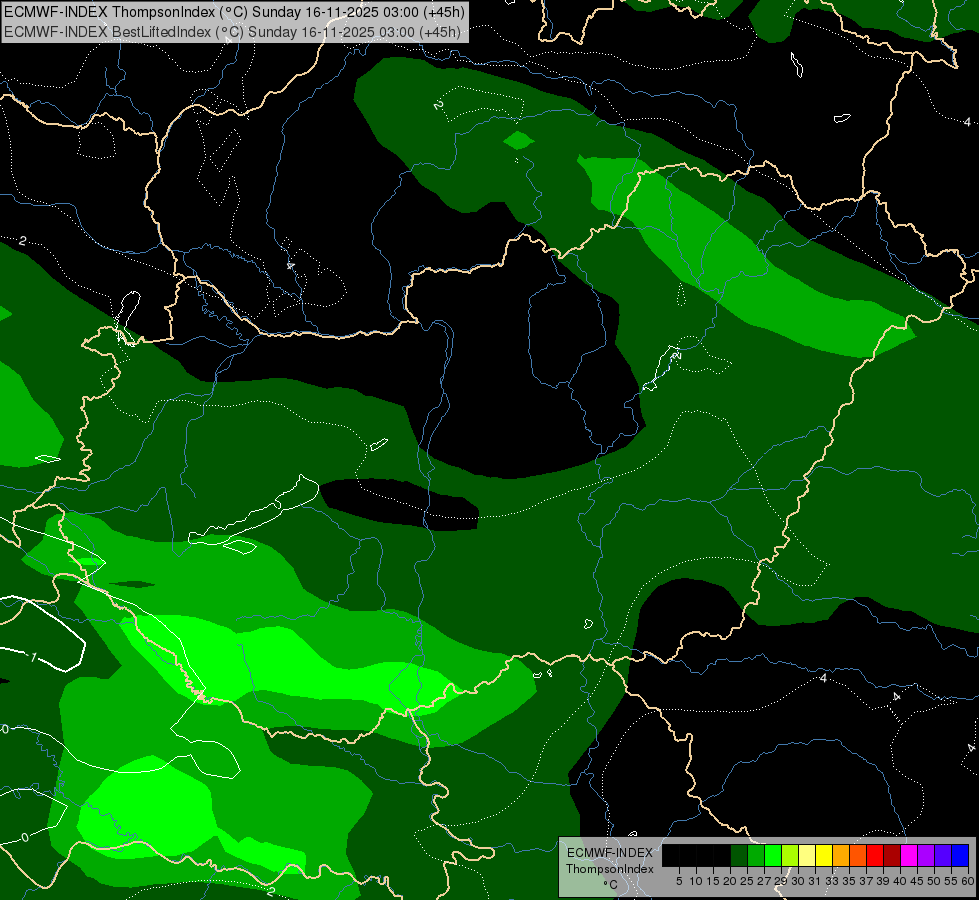Click the magenta 40-45 legend swatch
The height and width of the screenshot is (900, 979).
tap(909, 856)
